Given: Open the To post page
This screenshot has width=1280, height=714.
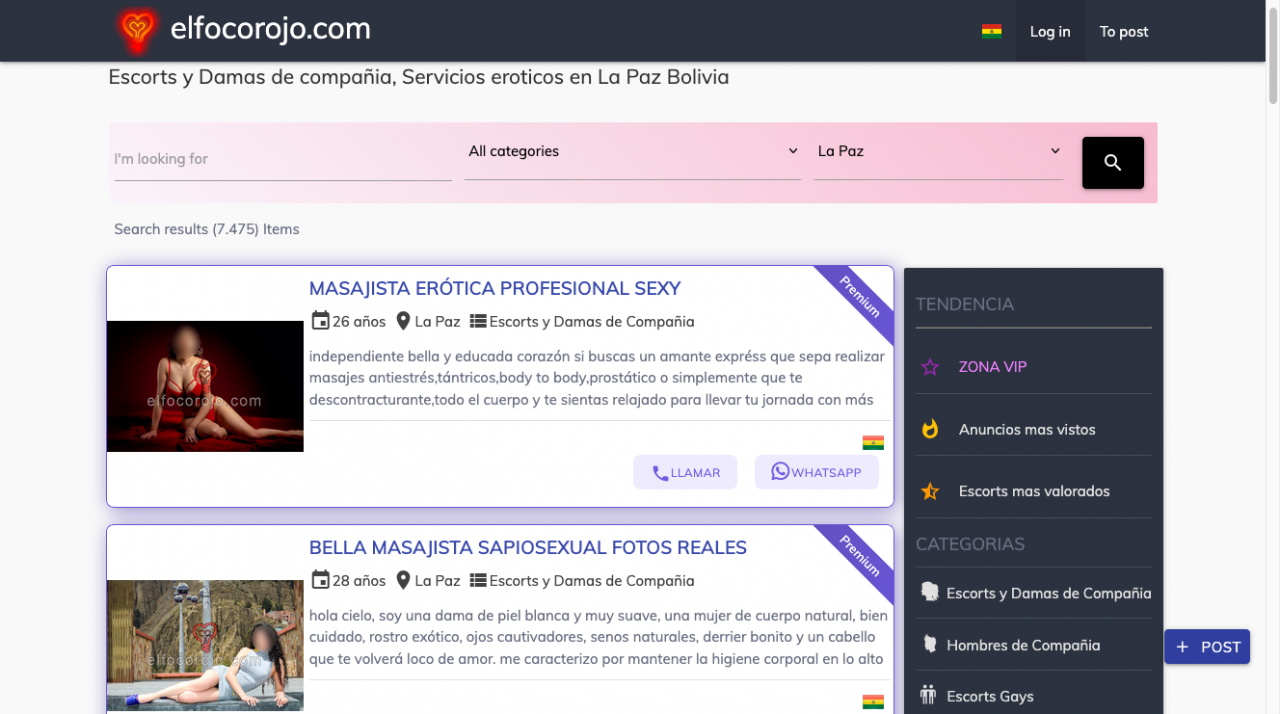Looking at the screenshot, I should [1124, 31].
